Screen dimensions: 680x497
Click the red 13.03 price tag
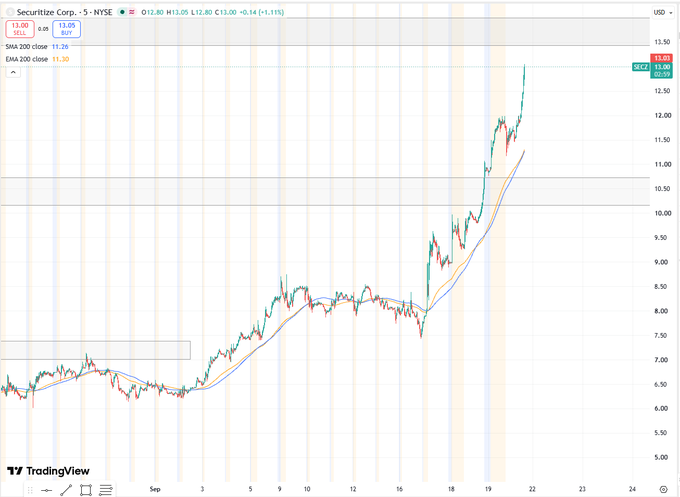click(662, 58)
